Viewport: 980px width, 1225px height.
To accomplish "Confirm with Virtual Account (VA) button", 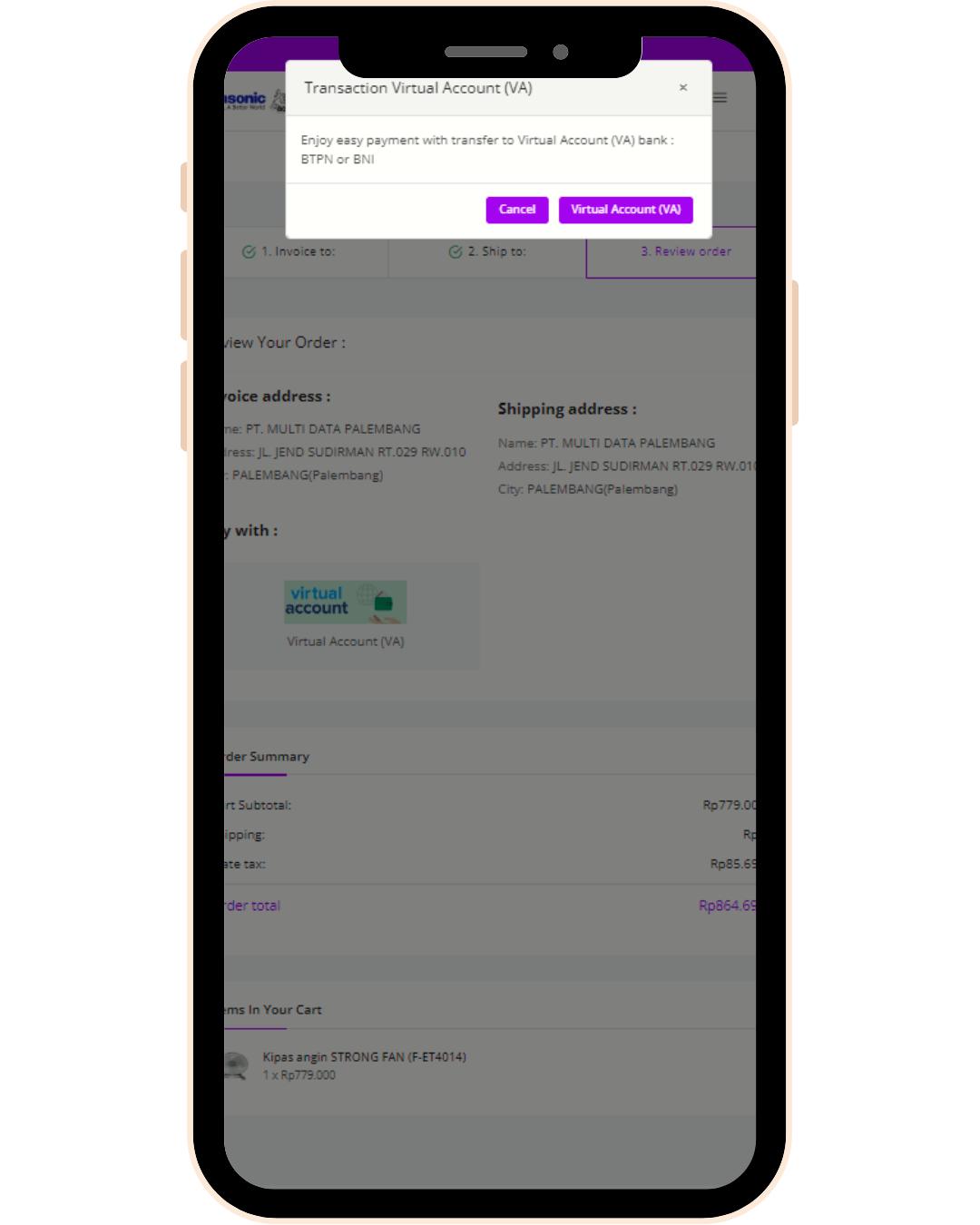I will [x=626, y=210].
